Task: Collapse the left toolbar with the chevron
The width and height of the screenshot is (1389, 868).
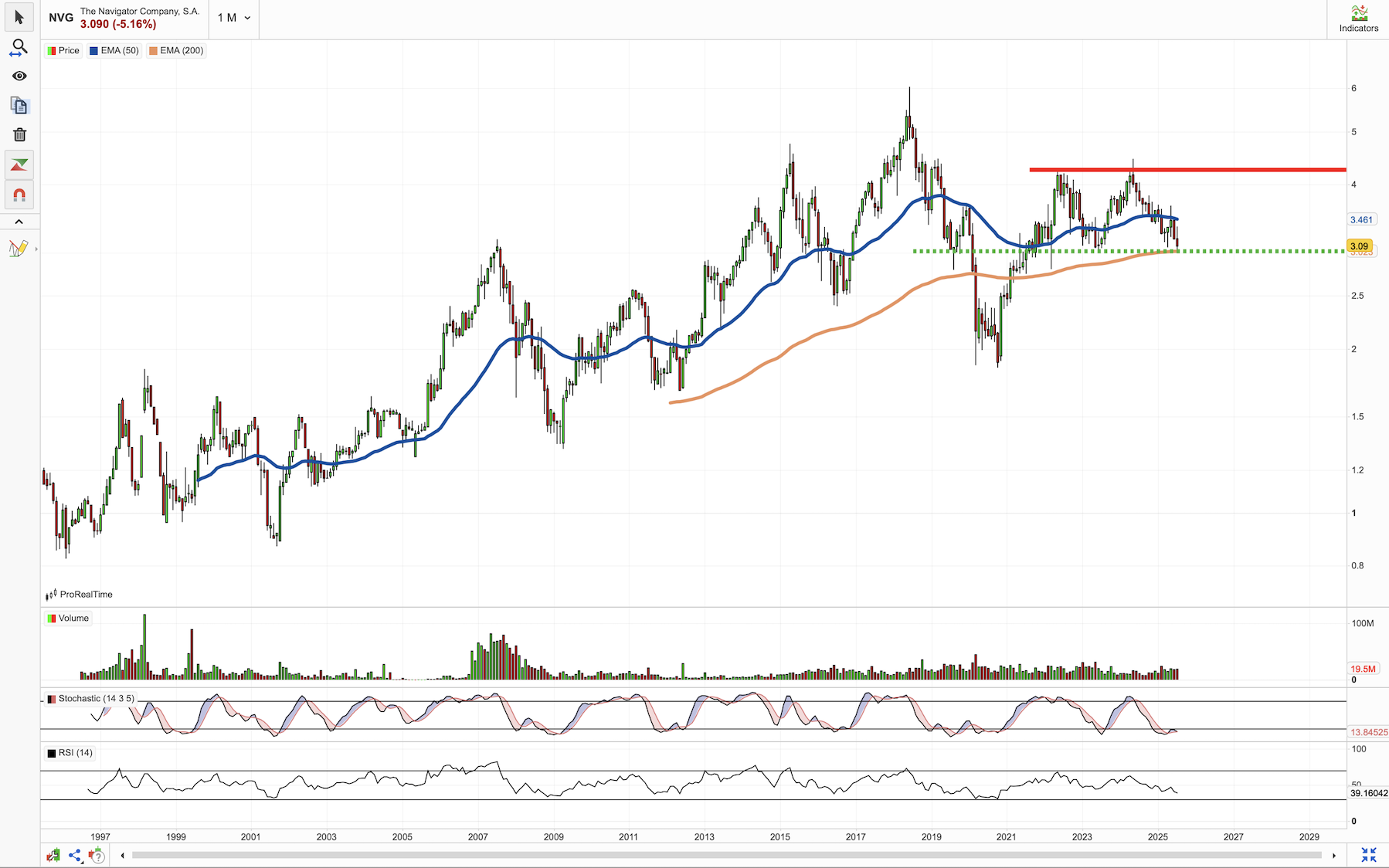Action: 19,222
